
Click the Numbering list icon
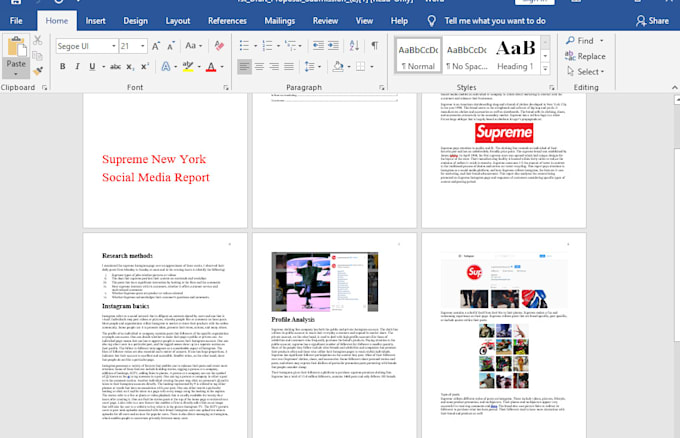pyautogui.click(x=268, y=45)
